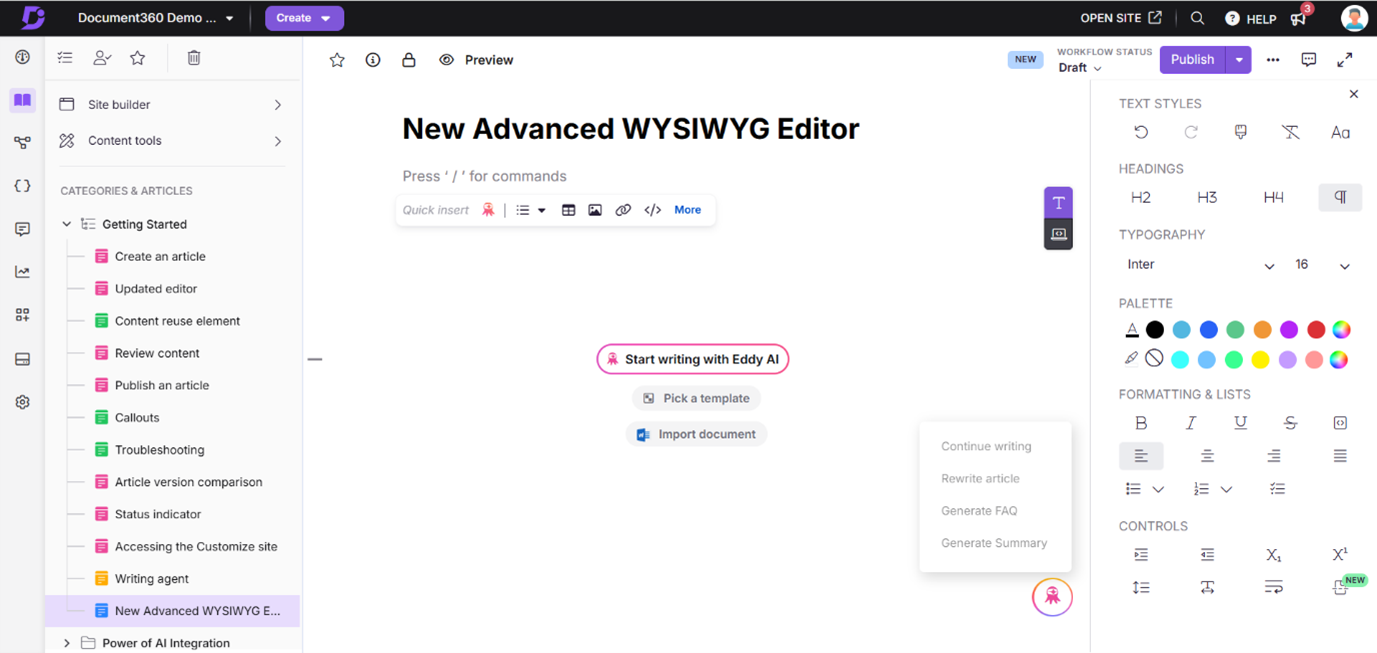1377x653 pixels.
Task: Select Generate Summary from Eddy AI menu
Action: pyautogui.click(x=994, y=543)
